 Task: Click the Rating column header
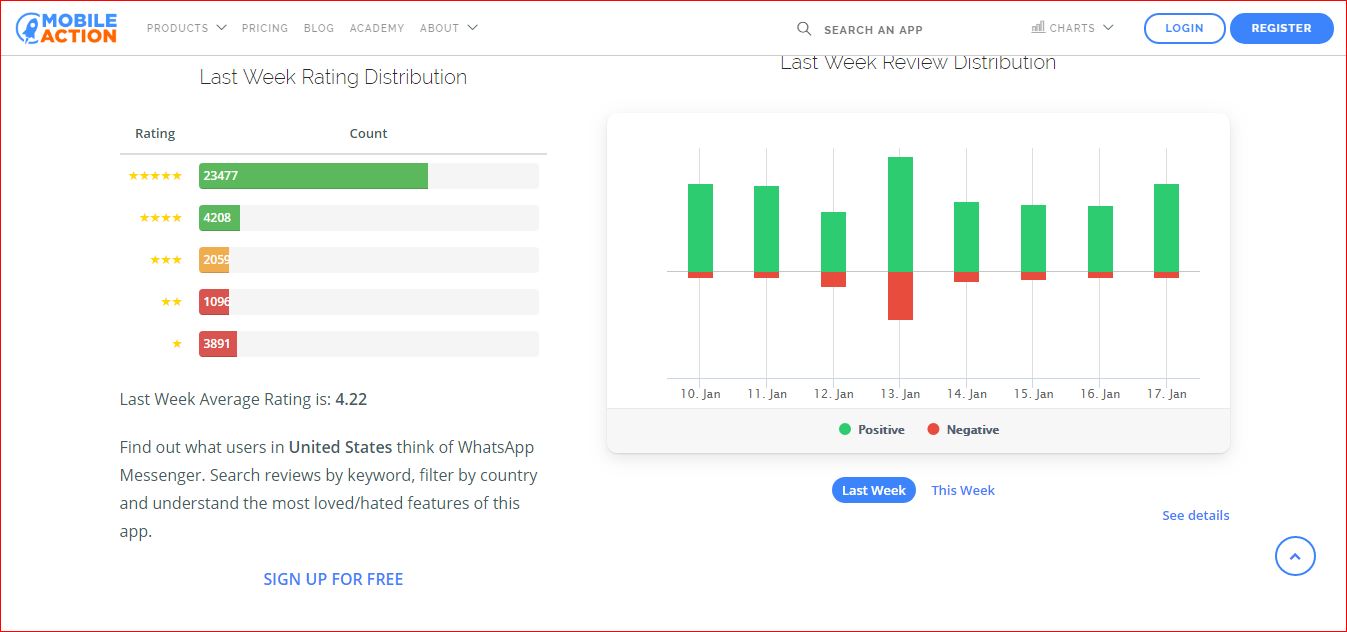tap(155, 134)
